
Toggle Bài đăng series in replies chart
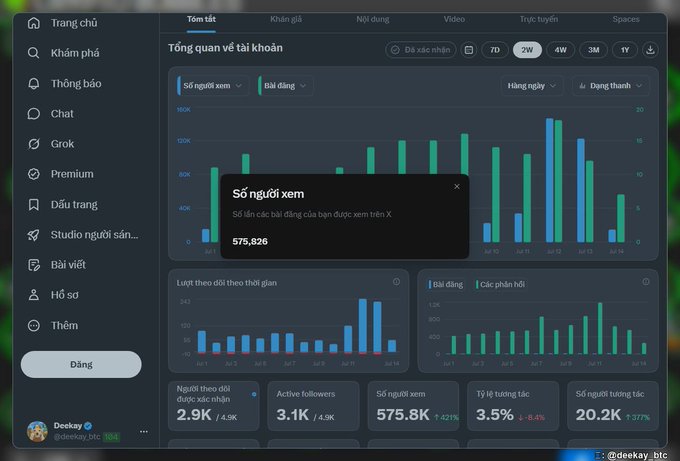[446, 284]
